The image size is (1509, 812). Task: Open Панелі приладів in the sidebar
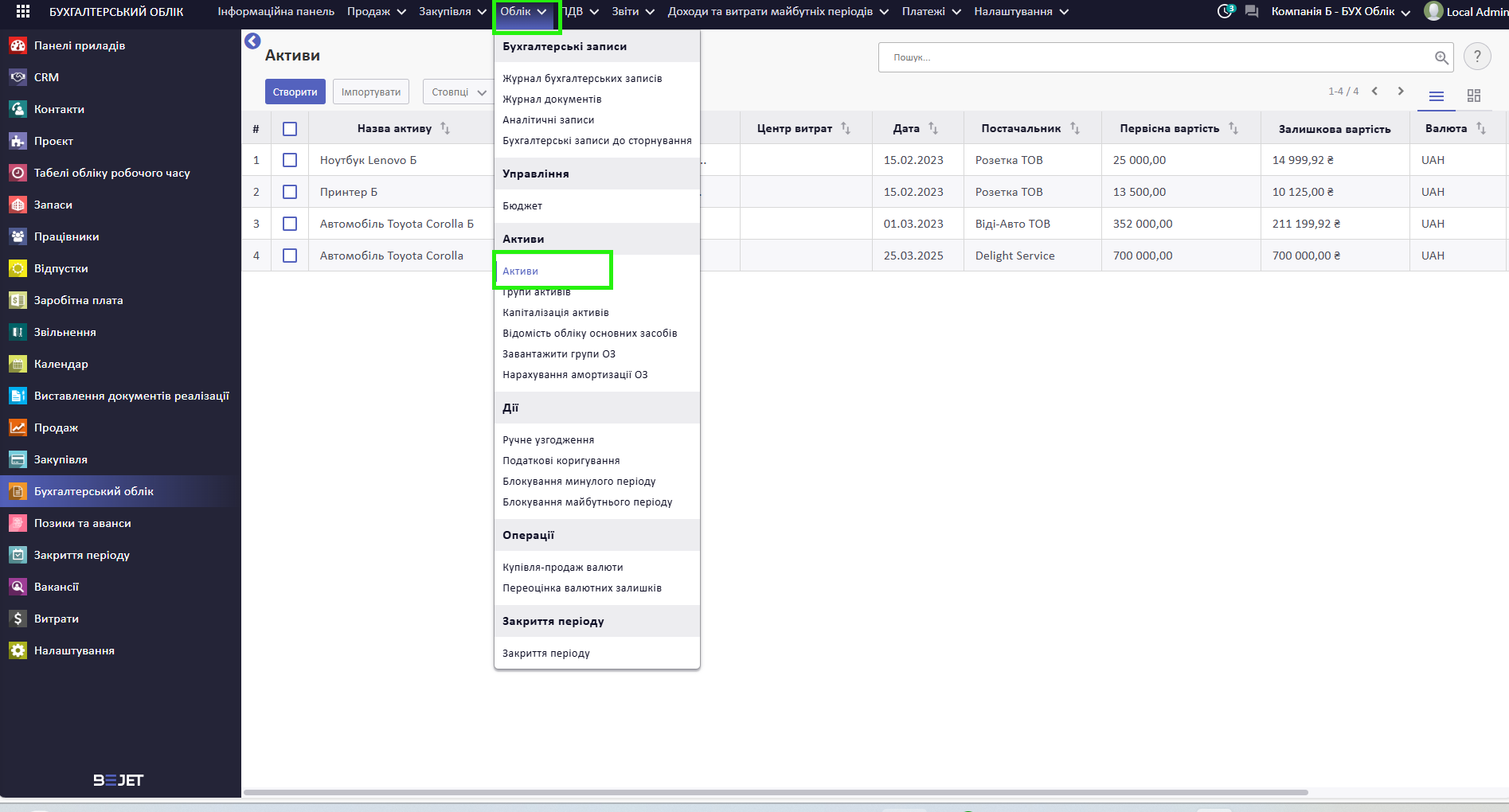[x=79, y=45]
